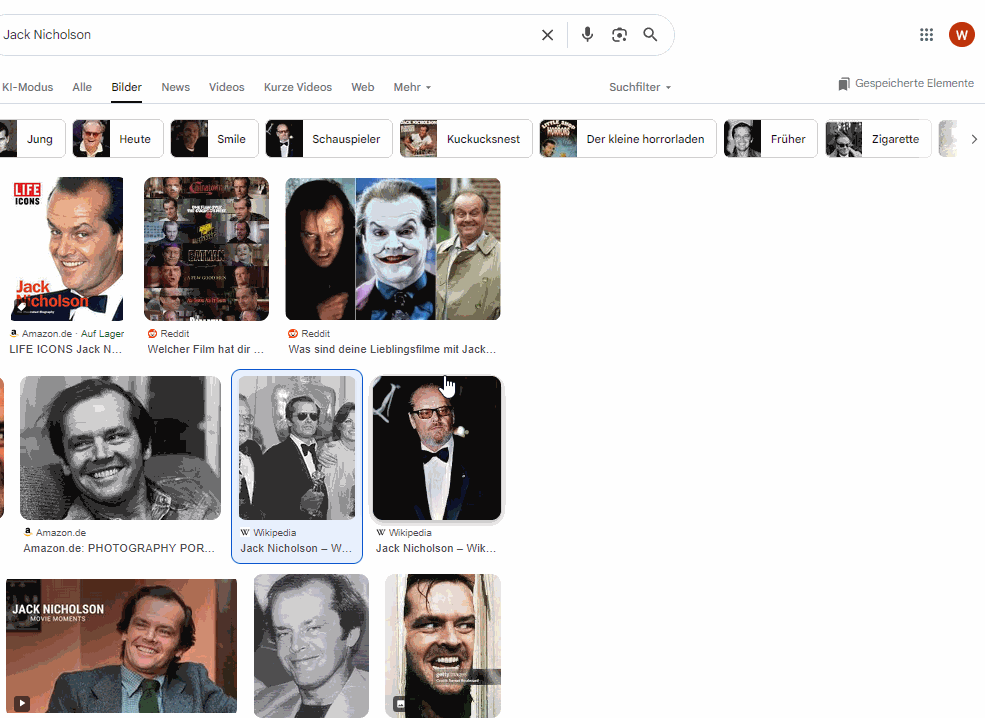985x718 pixels.
Task: Click 'Amazon.de · Auf Lager' source text
Action: (73, 334)
